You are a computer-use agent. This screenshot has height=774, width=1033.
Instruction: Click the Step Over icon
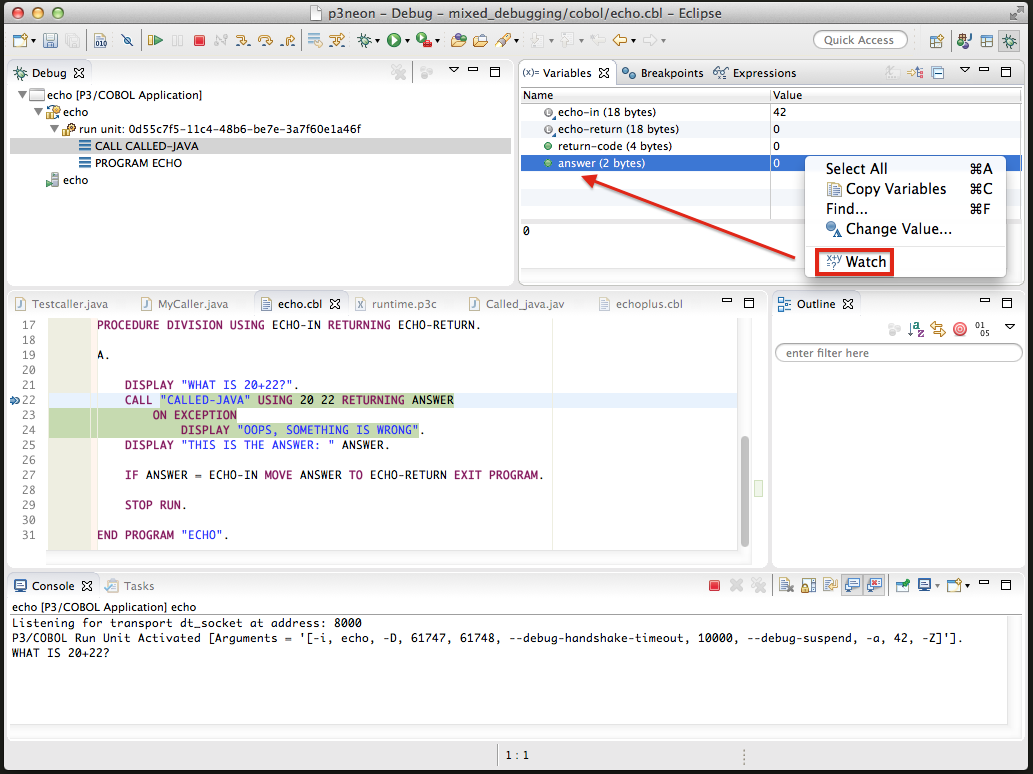(265, 41)
